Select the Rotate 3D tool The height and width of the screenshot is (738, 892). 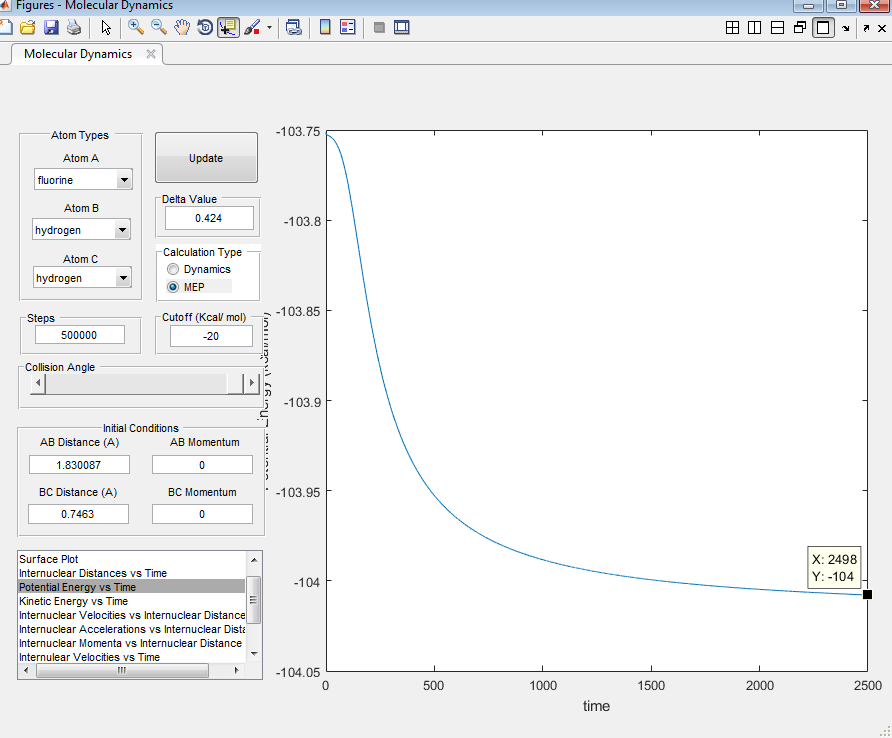tap(205, 27)
